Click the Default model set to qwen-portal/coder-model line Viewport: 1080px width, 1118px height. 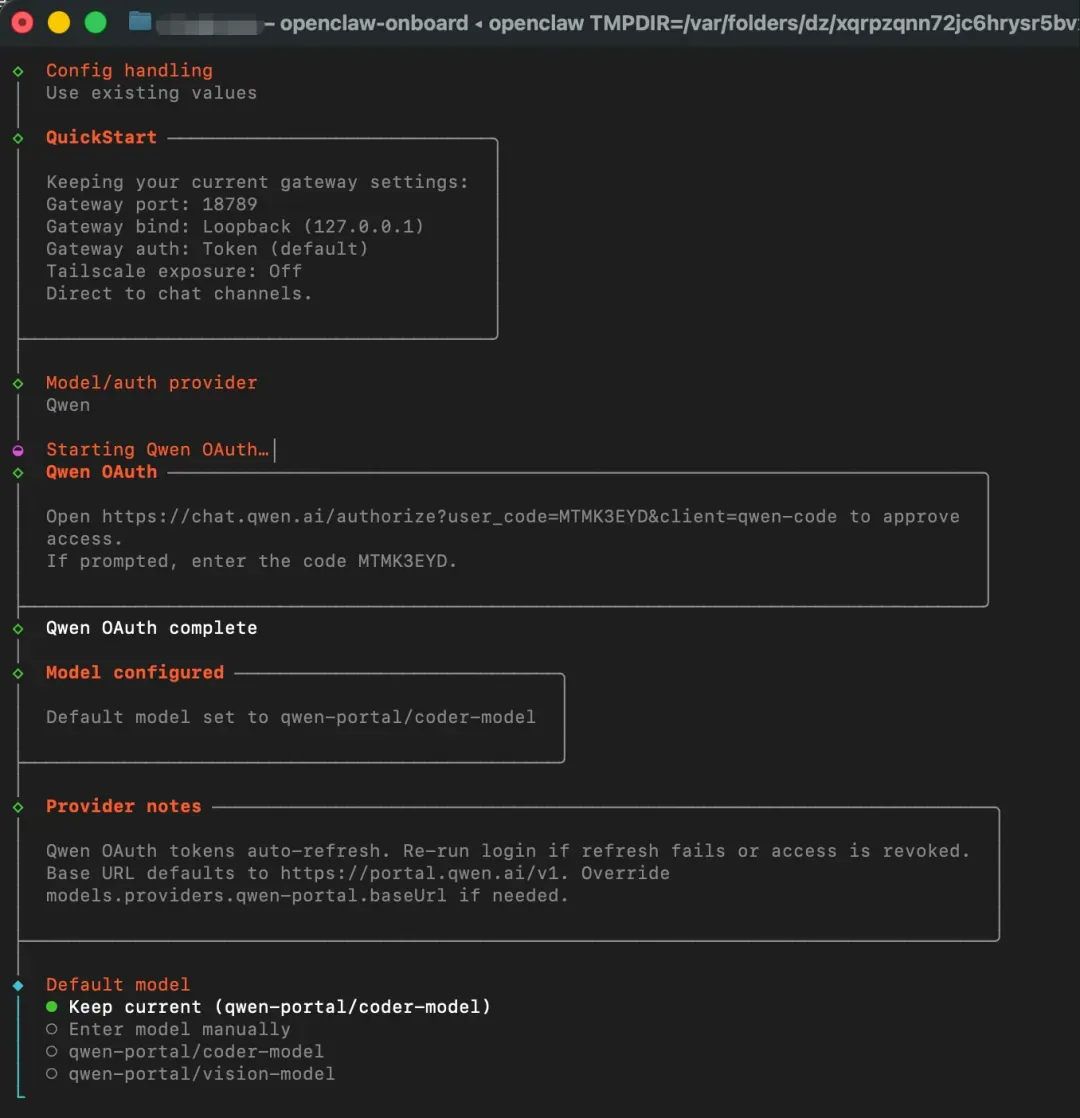click(291, 717)
